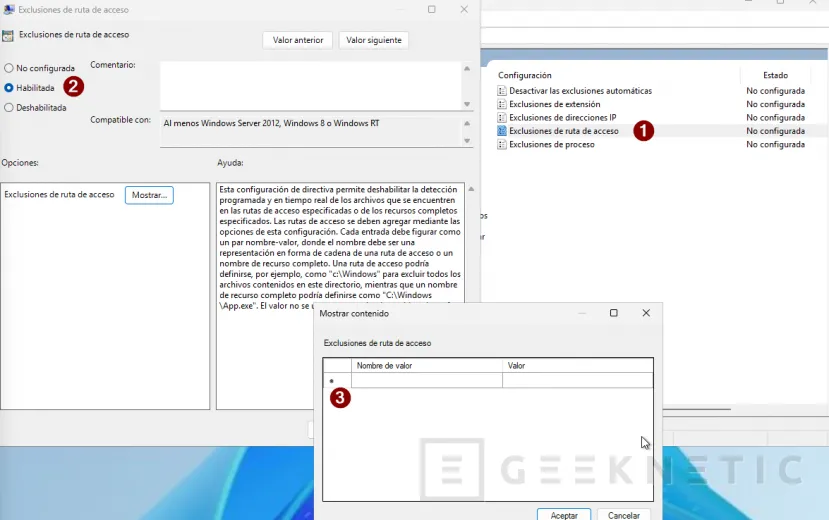Close the Mostrar contenido dialog

pyautogui.click(x=646, y=313)
